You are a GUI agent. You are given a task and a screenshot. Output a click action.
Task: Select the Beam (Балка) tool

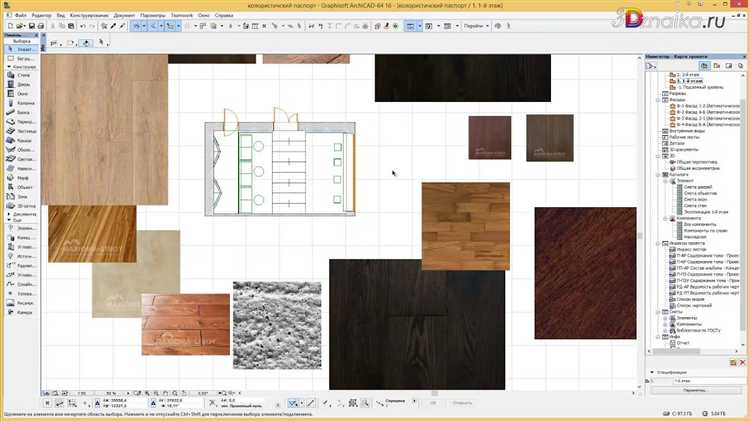(x=21, y=112)
